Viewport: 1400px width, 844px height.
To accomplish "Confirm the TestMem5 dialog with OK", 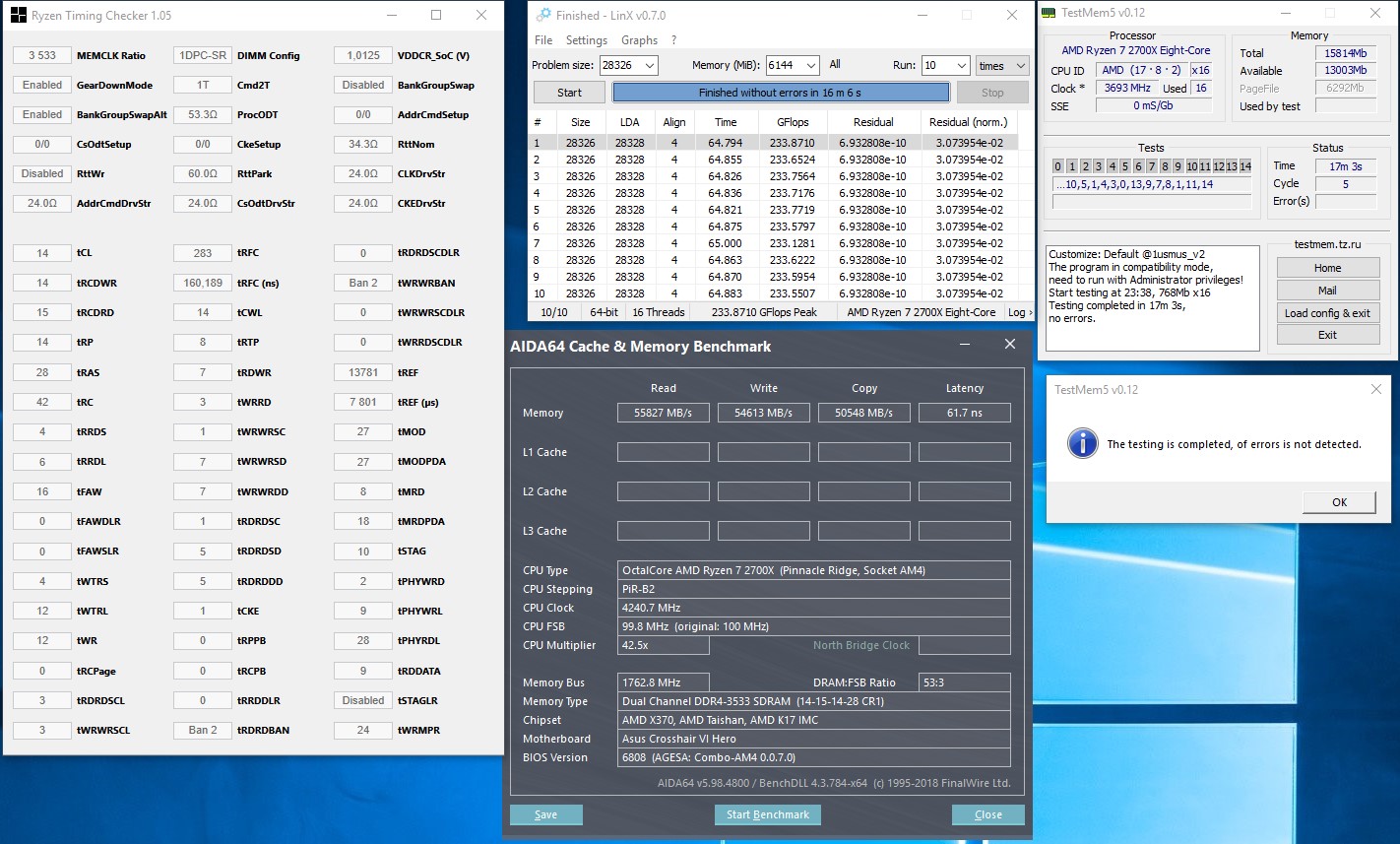I will (x=1339, y=502).
